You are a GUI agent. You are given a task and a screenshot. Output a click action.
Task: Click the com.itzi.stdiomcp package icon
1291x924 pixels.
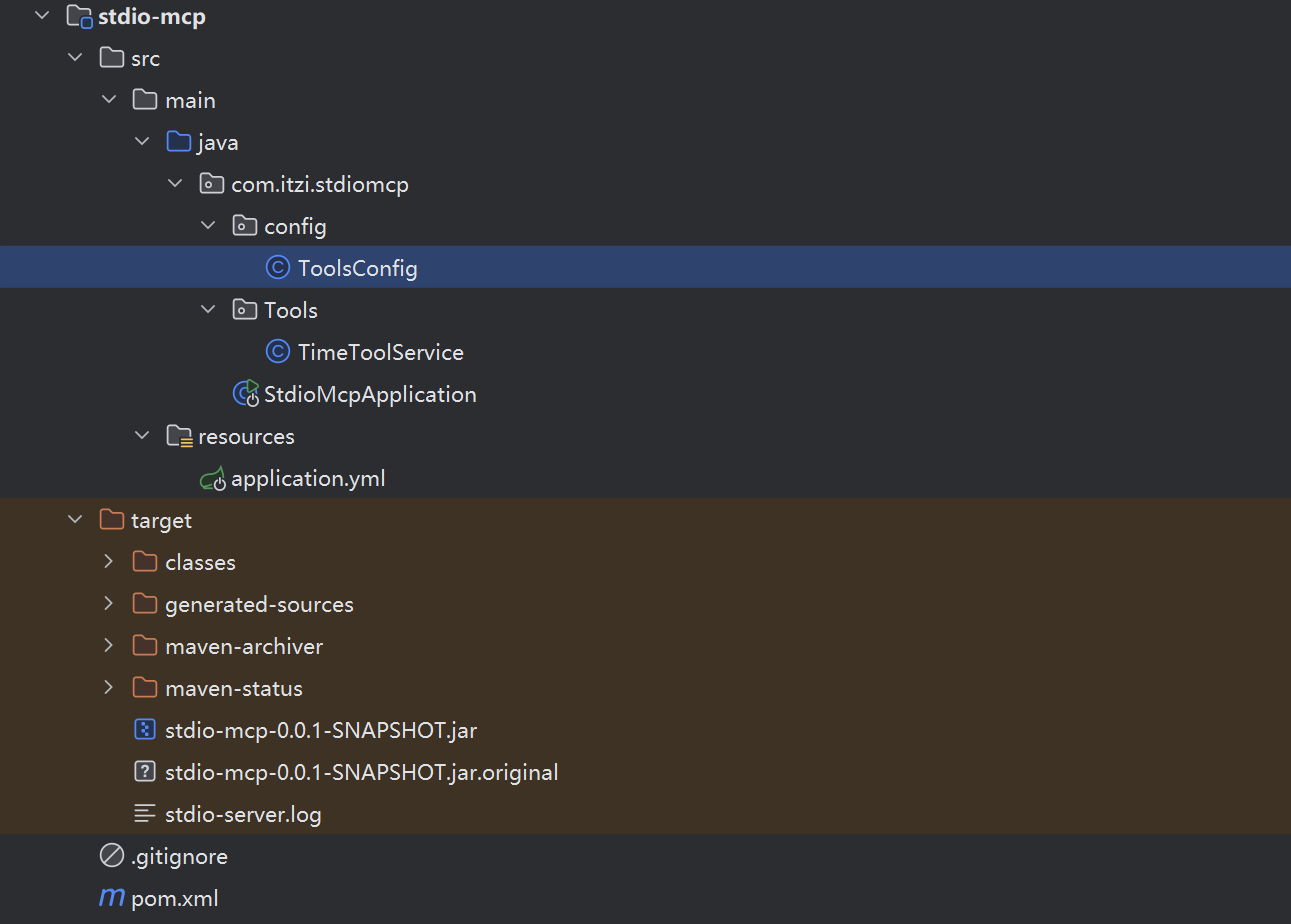click(x=212, y=184)
